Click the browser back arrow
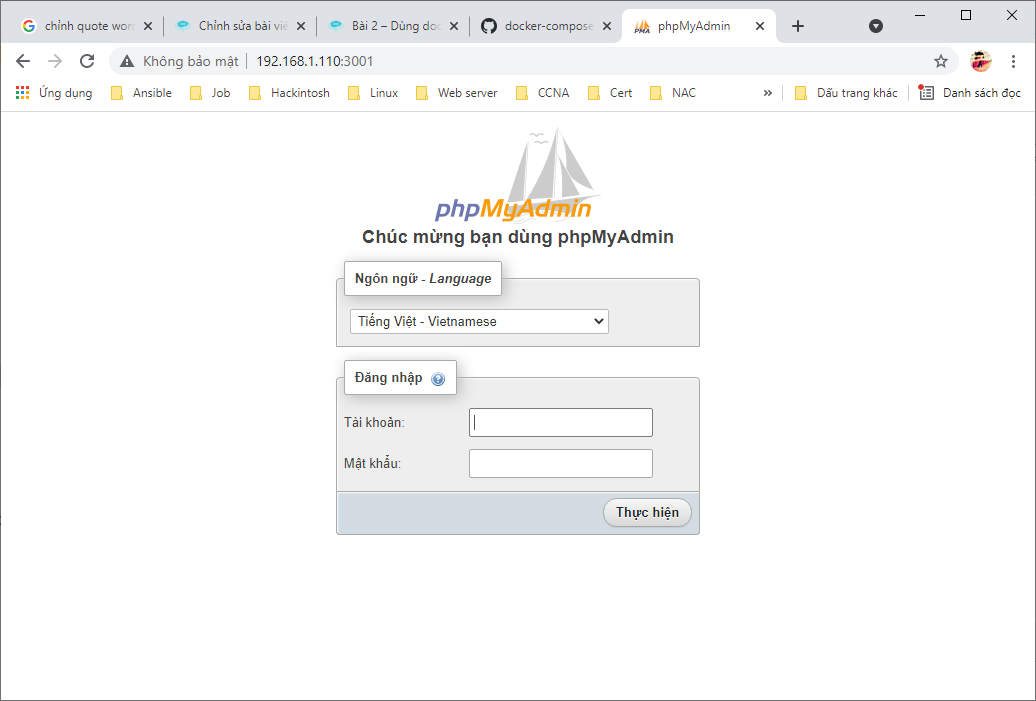1036x701 pixels. (x=23, y=61)
